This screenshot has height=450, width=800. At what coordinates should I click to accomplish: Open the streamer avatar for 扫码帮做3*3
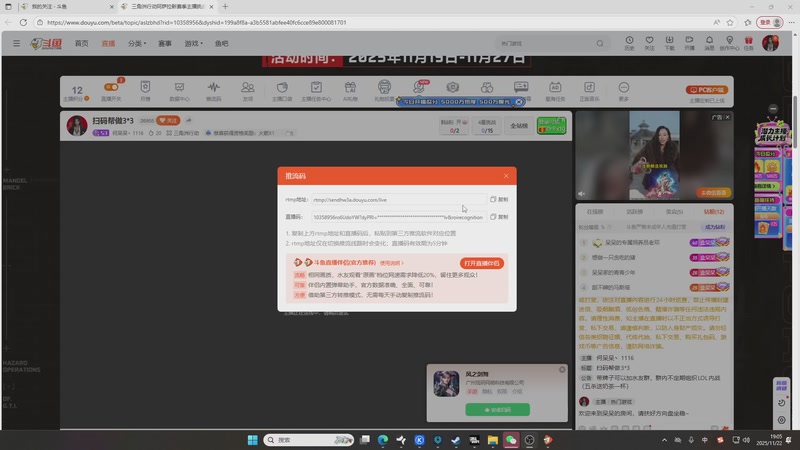click(x=77, y=126)
